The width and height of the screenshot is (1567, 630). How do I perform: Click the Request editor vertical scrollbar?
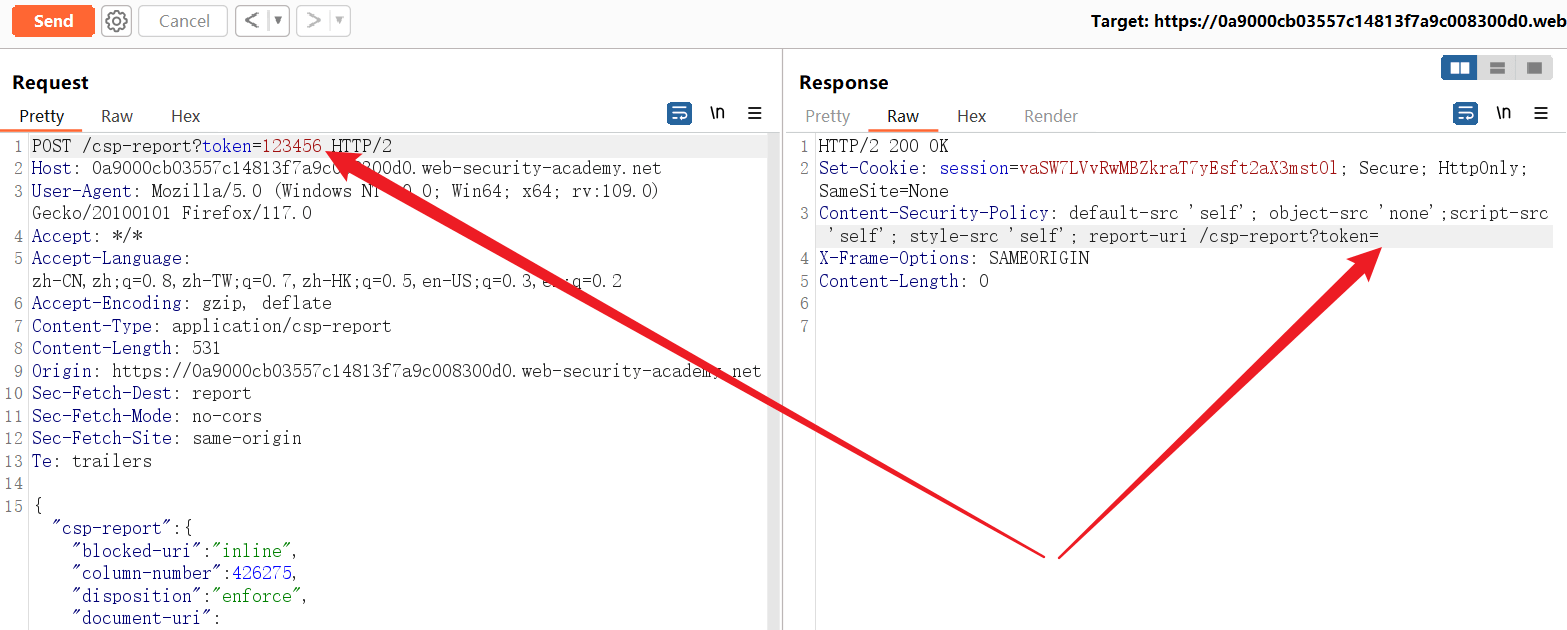click(772, 380)
